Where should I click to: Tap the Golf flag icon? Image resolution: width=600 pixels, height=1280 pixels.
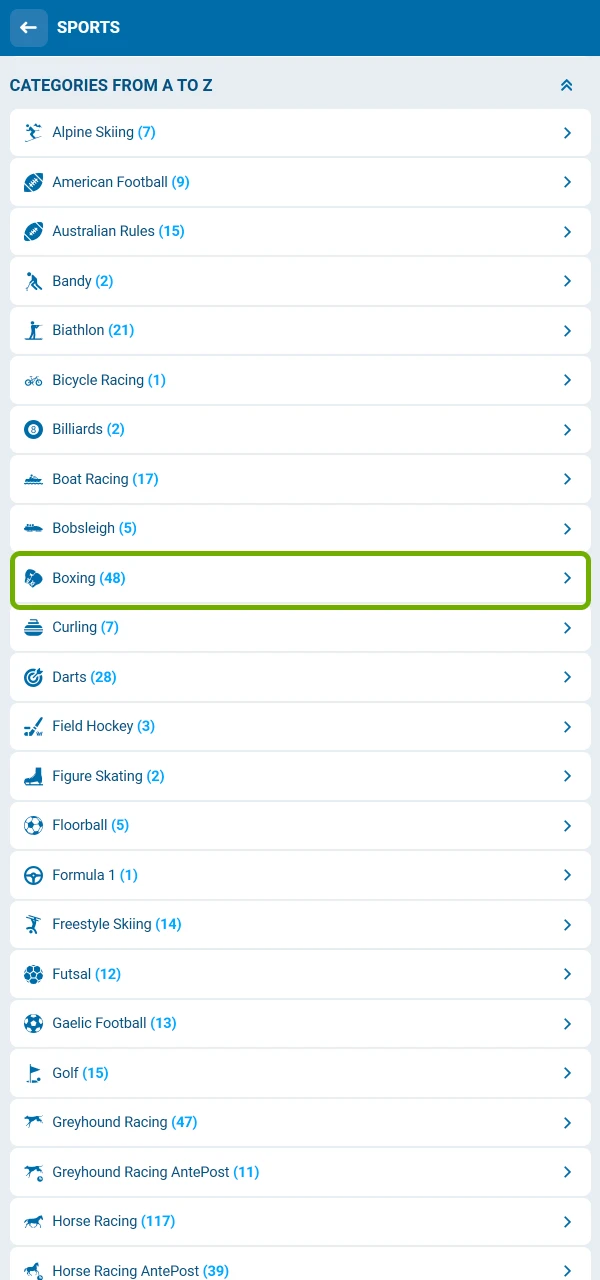click(34, 1073)
